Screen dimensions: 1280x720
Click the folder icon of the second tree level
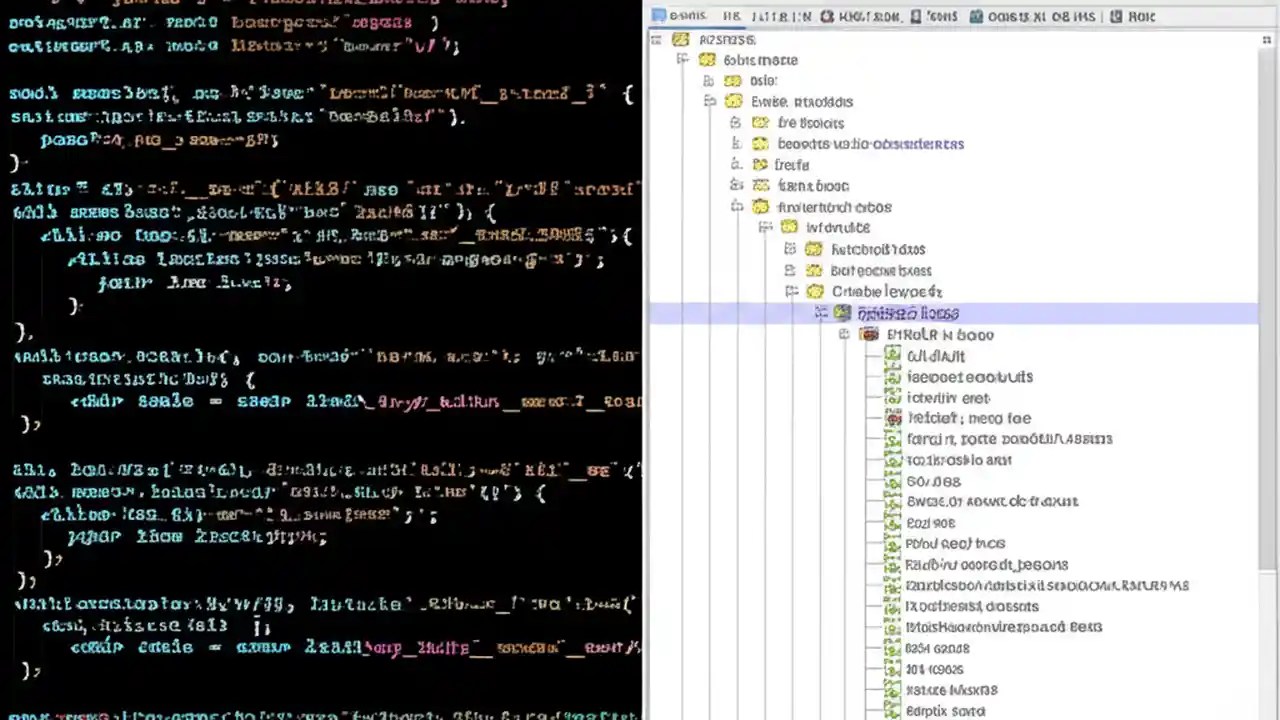707,60
